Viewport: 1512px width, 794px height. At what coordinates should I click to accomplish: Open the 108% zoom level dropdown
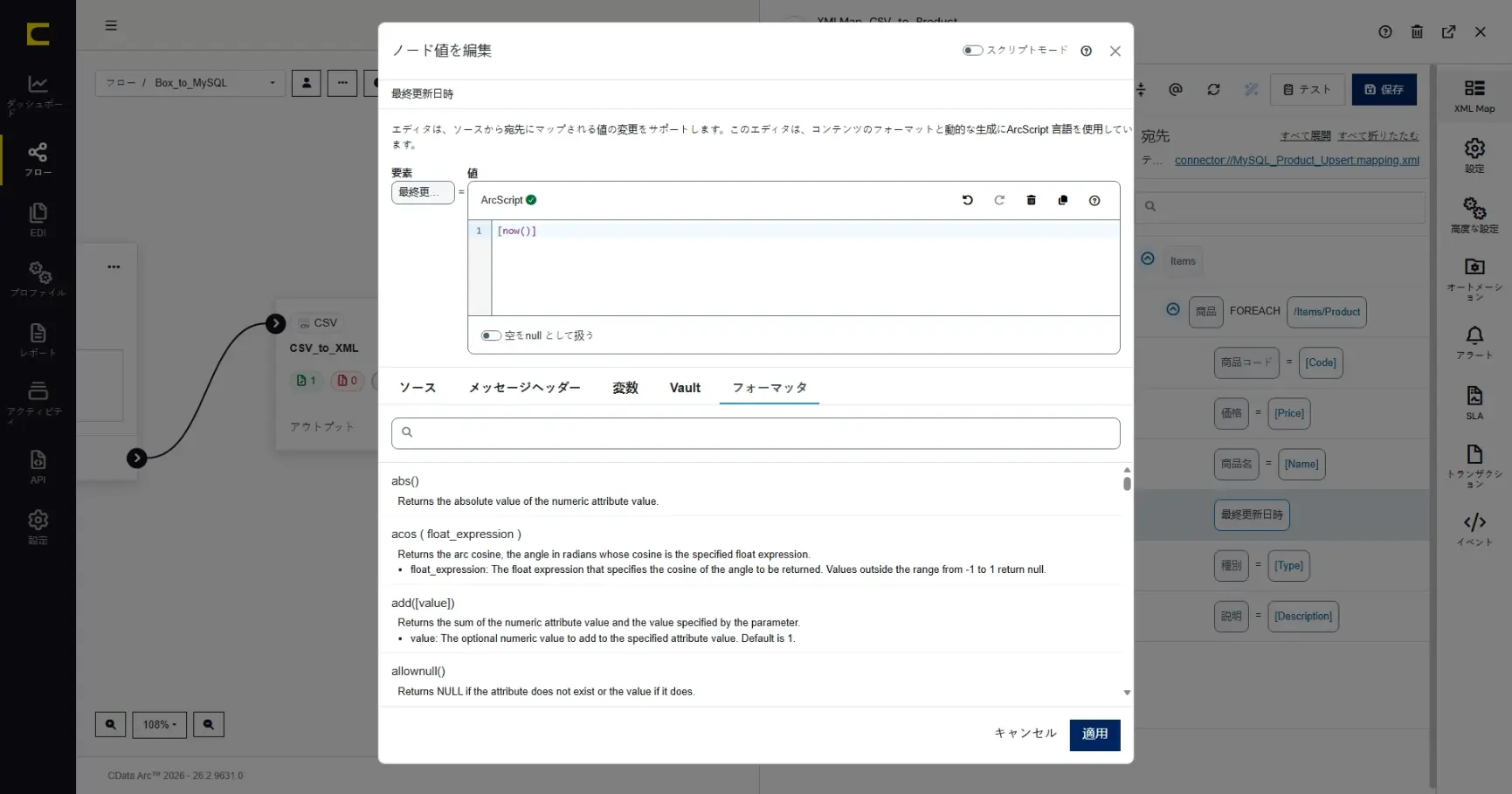(159, 724)
